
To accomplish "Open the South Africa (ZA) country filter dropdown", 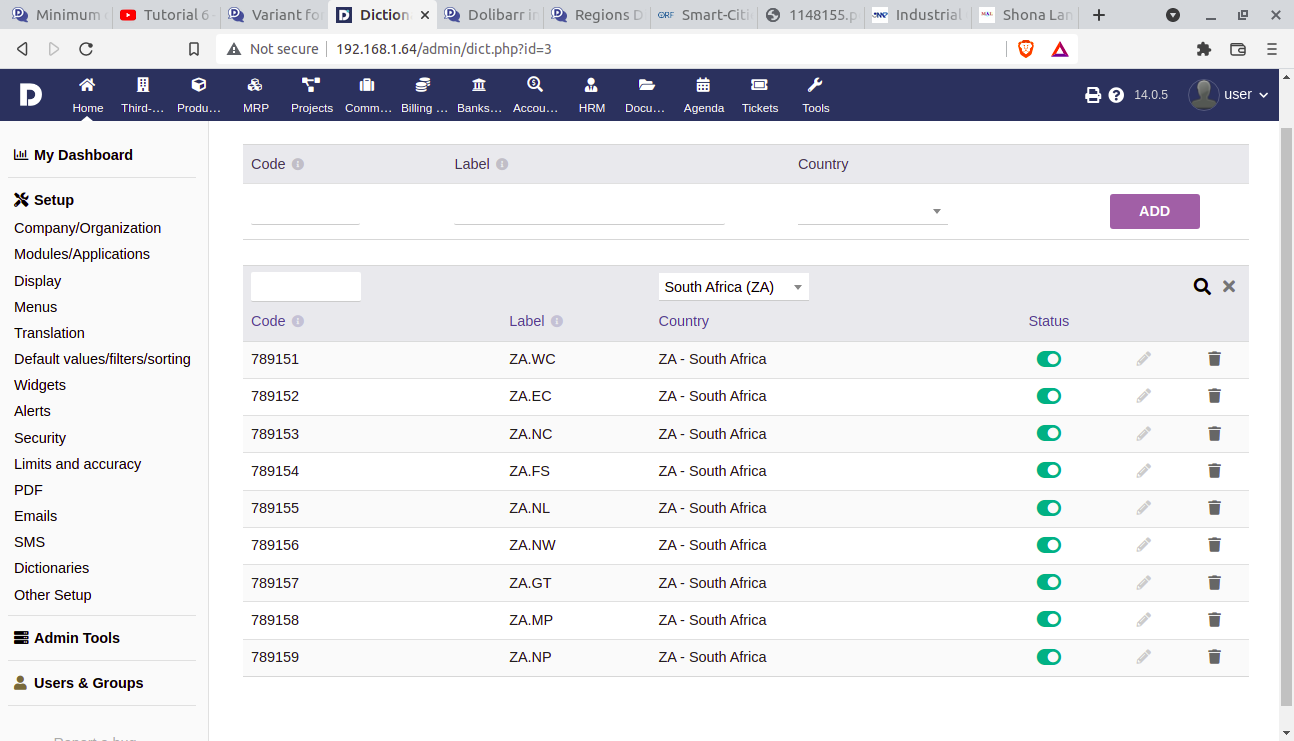I will coord(733,287).
